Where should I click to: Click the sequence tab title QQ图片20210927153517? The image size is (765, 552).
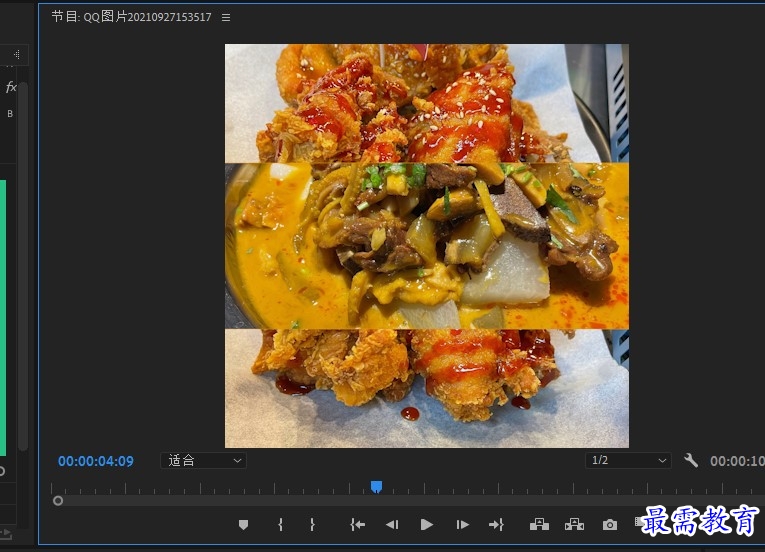pyautogui.click(x=147, y=17)
